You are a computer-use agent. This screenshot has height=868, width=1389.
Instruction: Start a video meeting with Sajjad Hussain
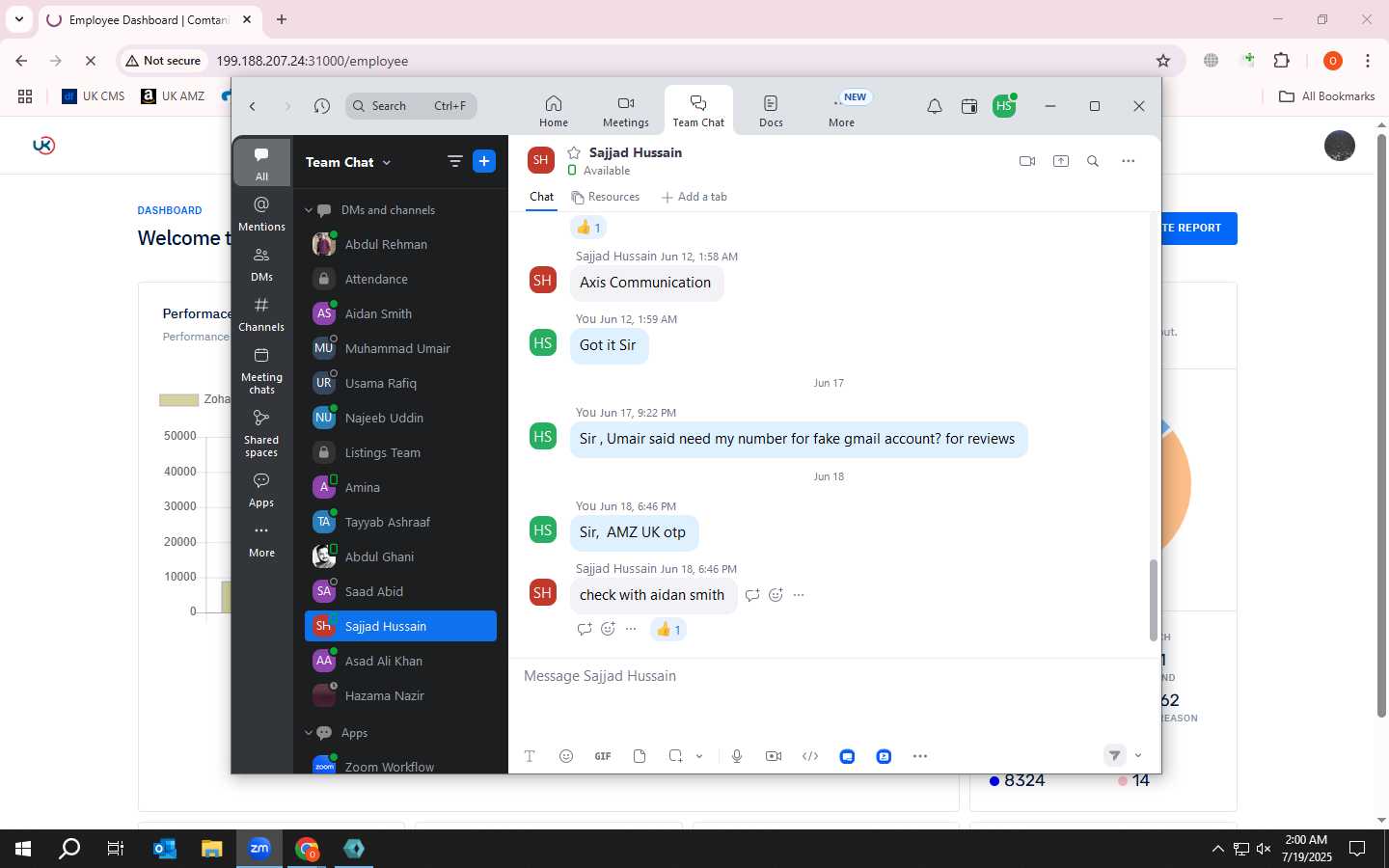click(1027, 161)
